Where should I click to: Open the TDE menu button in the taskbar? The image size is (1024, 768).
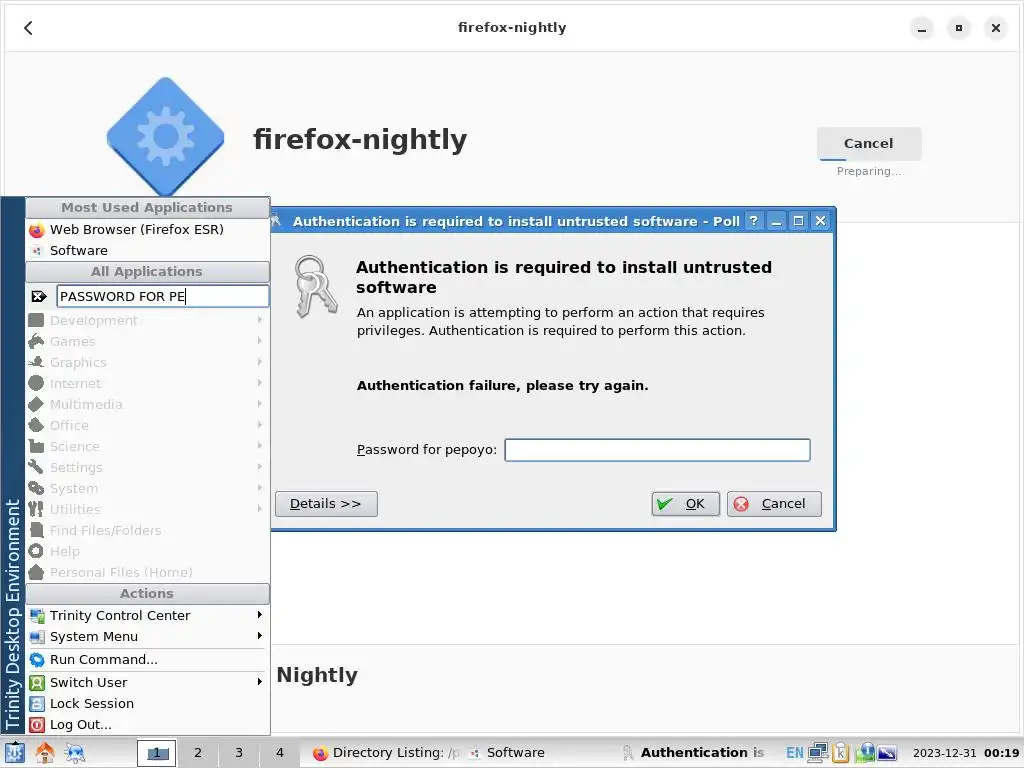coord(14,752)
